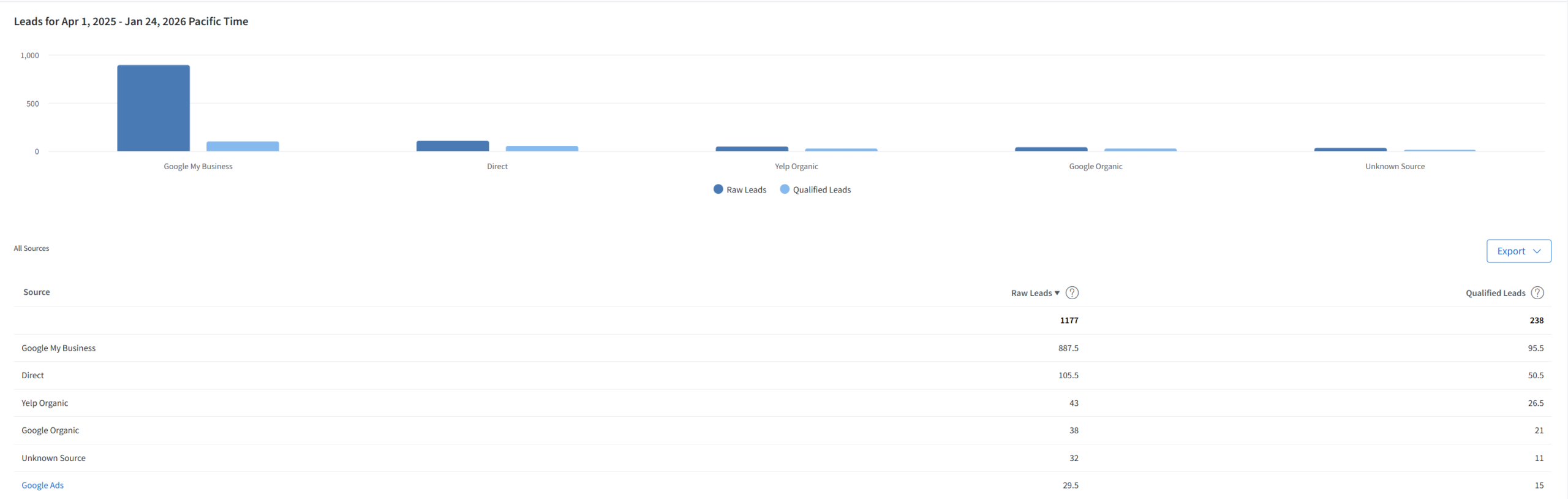Click the Google My Business raw leads bar
1568x499 pixels.
pos(154,108)
